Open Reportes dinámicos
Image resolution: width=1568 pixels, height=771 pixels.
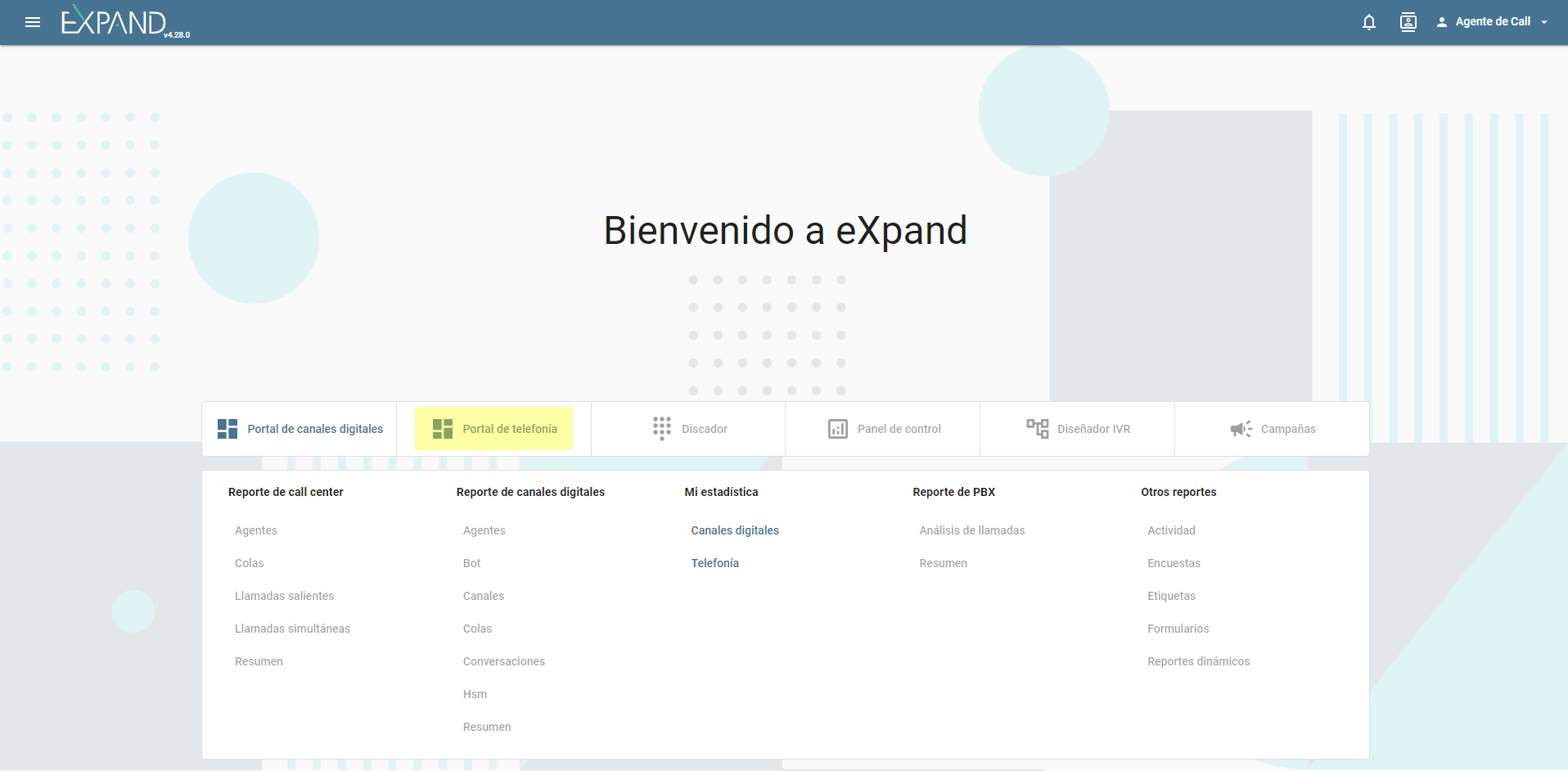1199,661
